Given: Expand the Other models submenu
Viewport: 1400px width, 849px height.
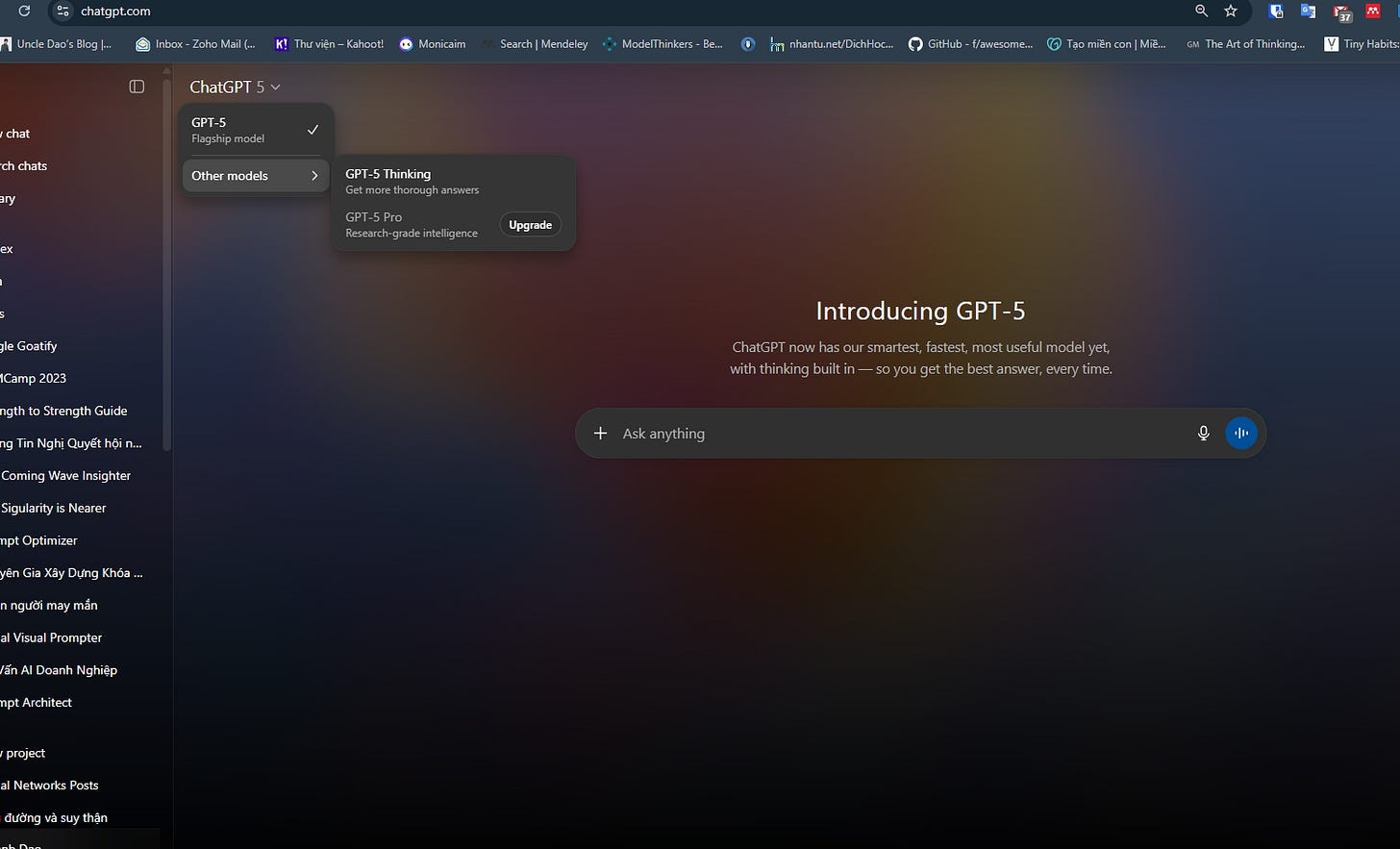Looking at the screenshot, I should (255, 176).
